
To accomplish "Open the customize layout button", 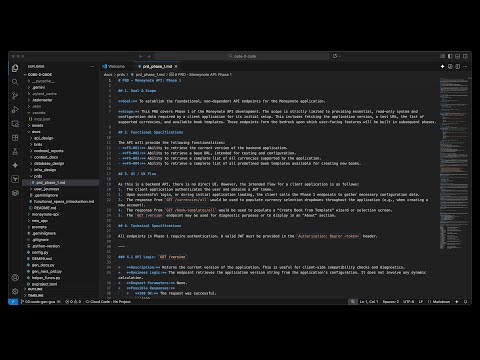I will (x=442, y=56).
